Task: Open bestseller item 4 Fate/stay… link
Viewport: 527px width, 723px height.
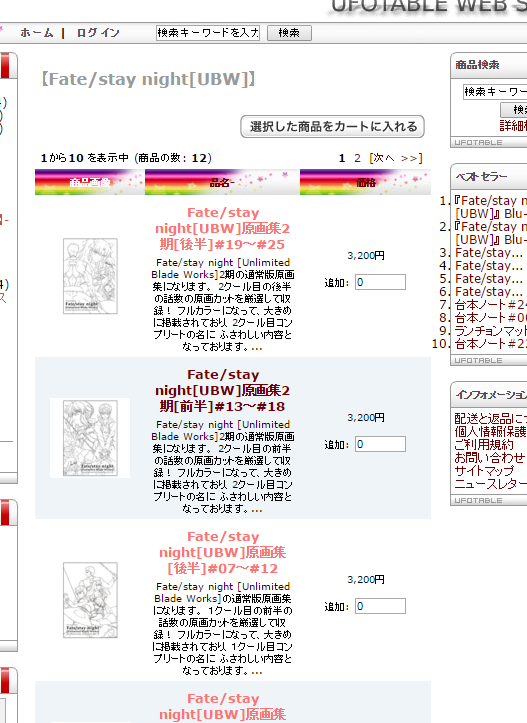Action: [x=489, y=266]
